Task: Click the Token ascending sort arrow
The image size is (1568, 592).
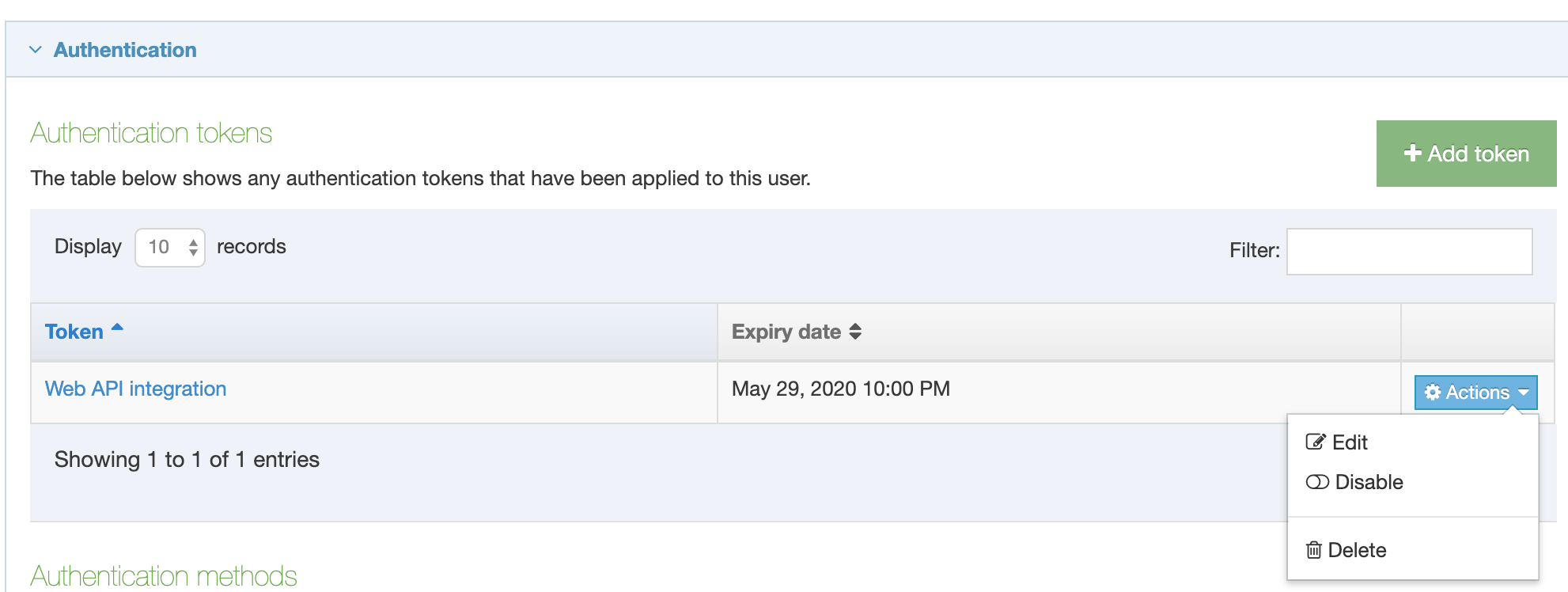Action: (x=118, y=327)
